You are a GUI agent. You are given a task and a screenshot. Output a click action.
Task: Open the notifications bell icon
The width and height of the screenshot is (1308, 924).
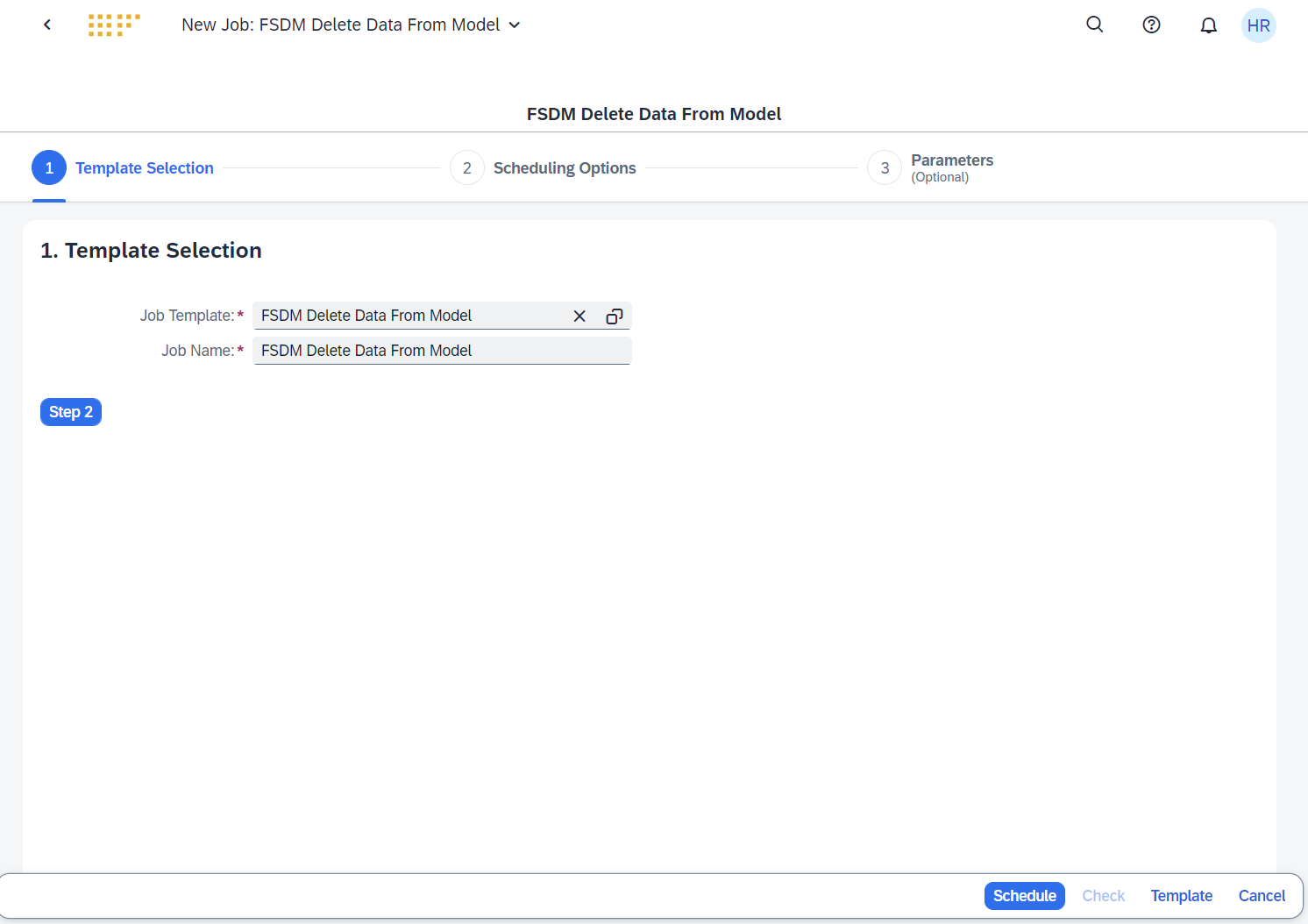[x=1208, y=25]
